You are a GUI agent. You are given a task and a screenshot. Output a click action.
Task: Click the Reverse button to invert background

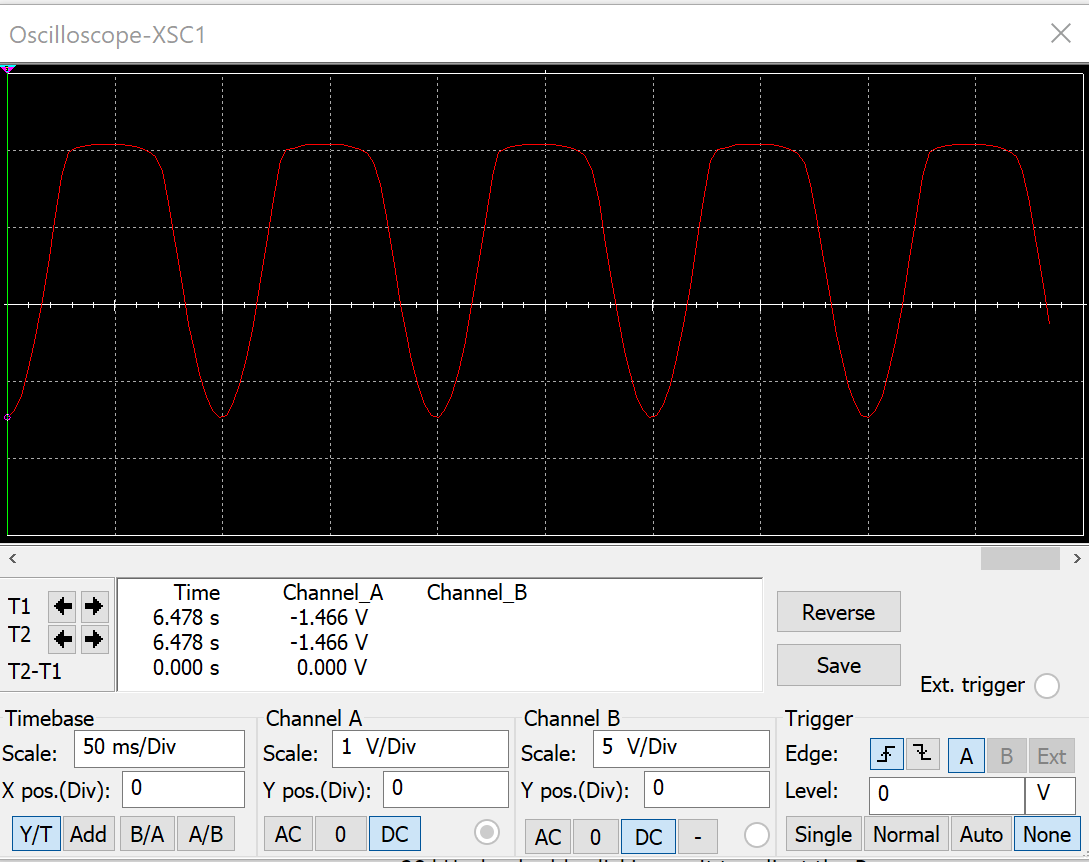pyautogui.click(x=838, y=611)
